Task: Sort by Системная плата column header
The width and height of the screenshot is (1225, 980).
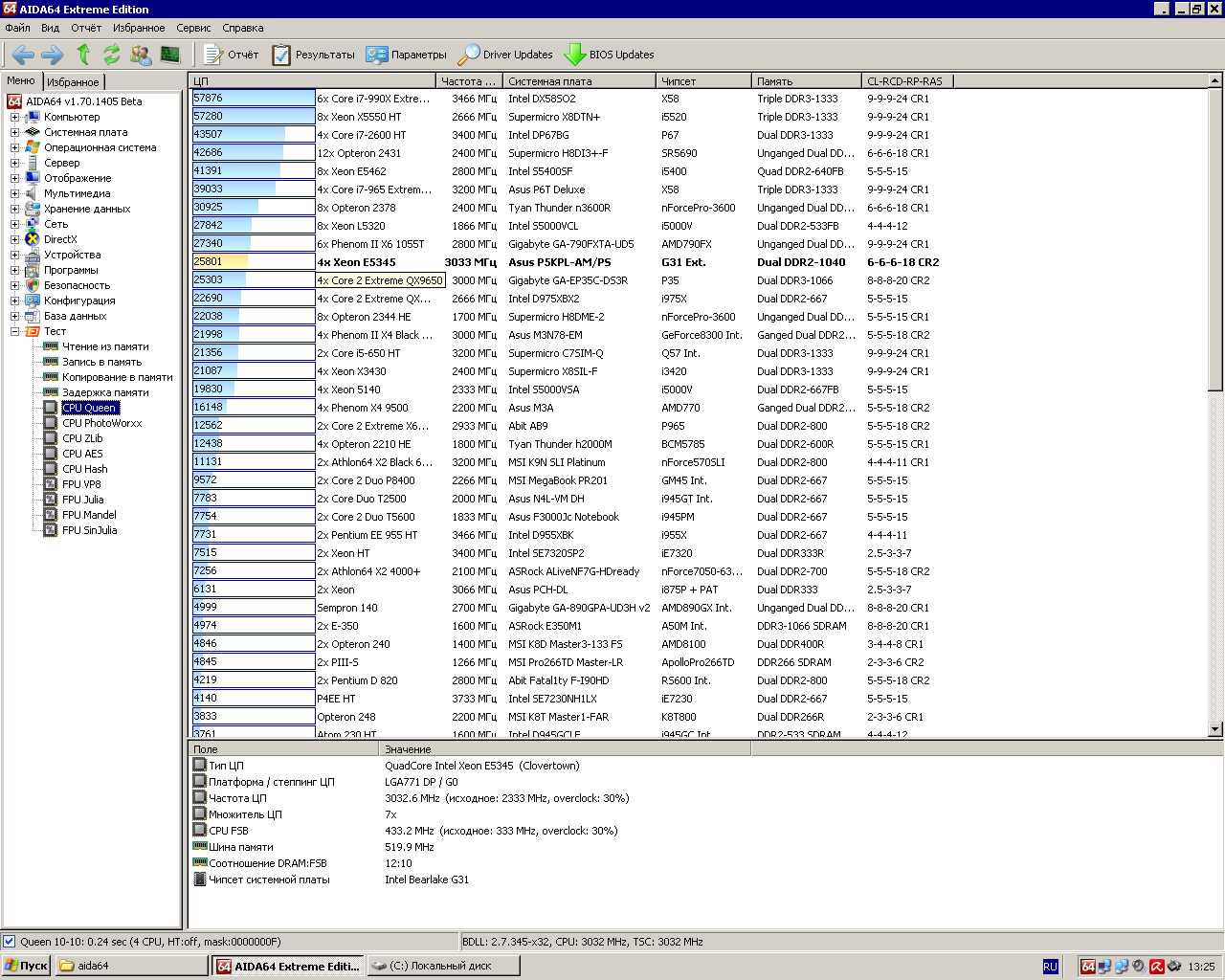Action: pyautogui.click(x=579, y=81)
